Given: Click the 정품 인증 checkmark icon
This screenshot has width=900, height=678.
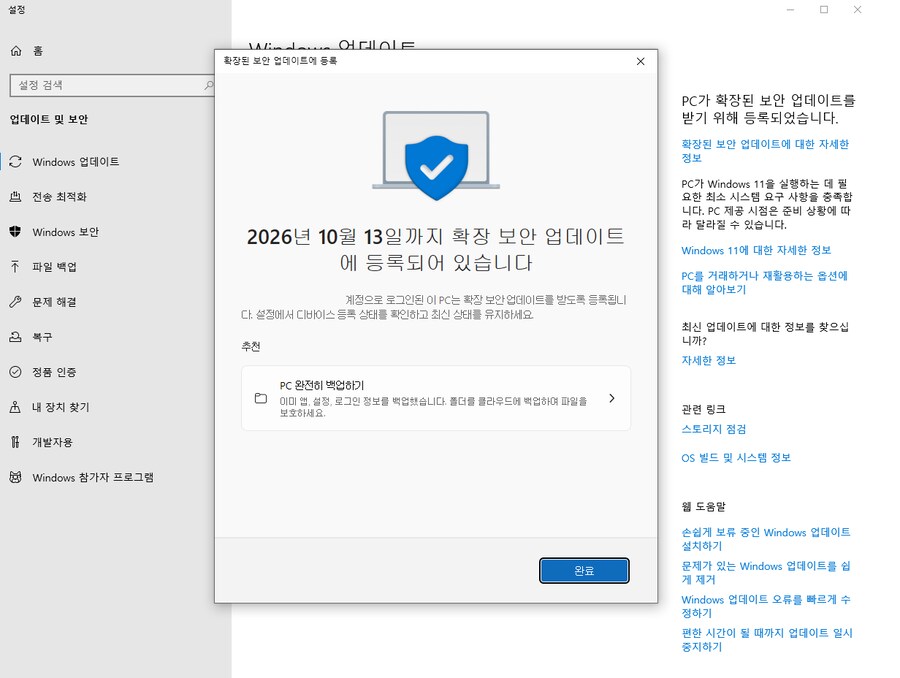Looking at the screenshot, I should point(15,372).
